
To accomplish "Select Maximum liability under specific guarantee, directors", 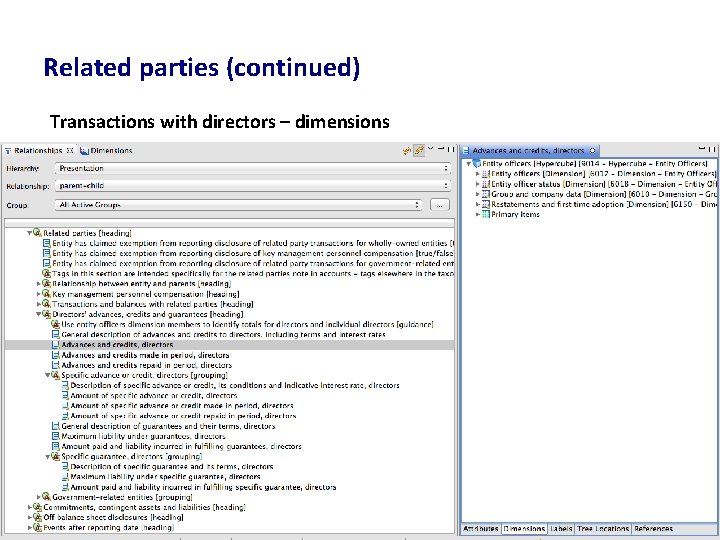I will pos(165,477).
